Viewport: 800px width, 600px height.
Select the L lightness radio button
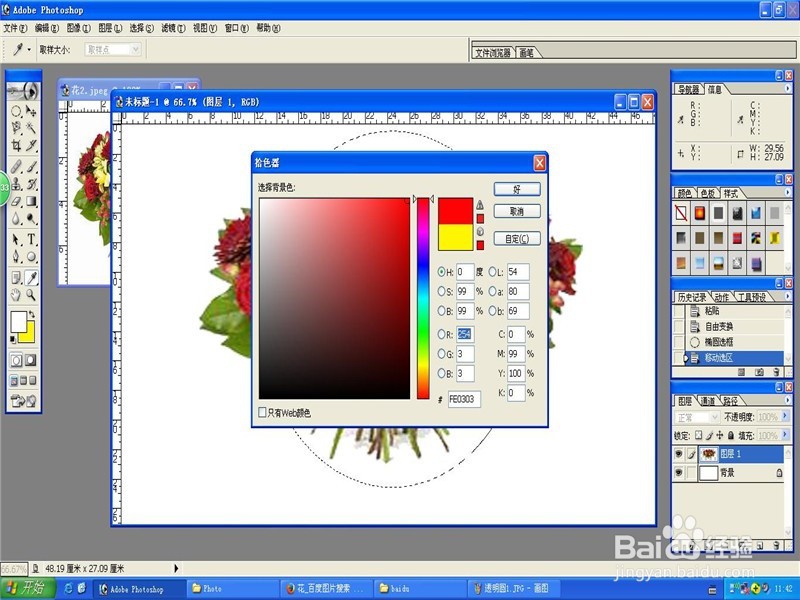pos(493,272)
